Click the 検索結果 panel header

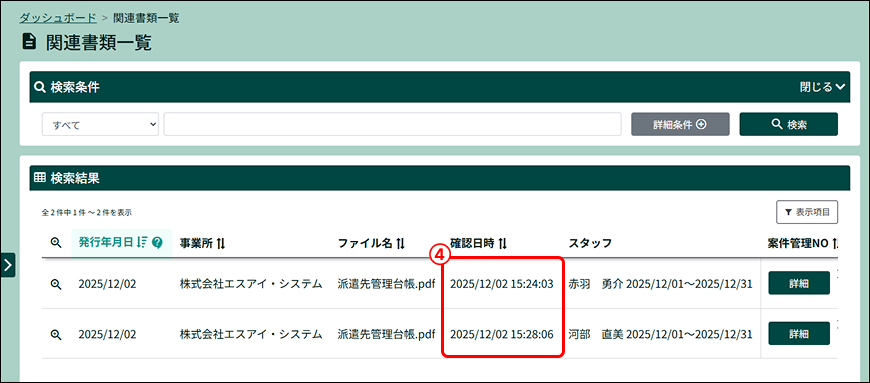[x=439, y=178]
